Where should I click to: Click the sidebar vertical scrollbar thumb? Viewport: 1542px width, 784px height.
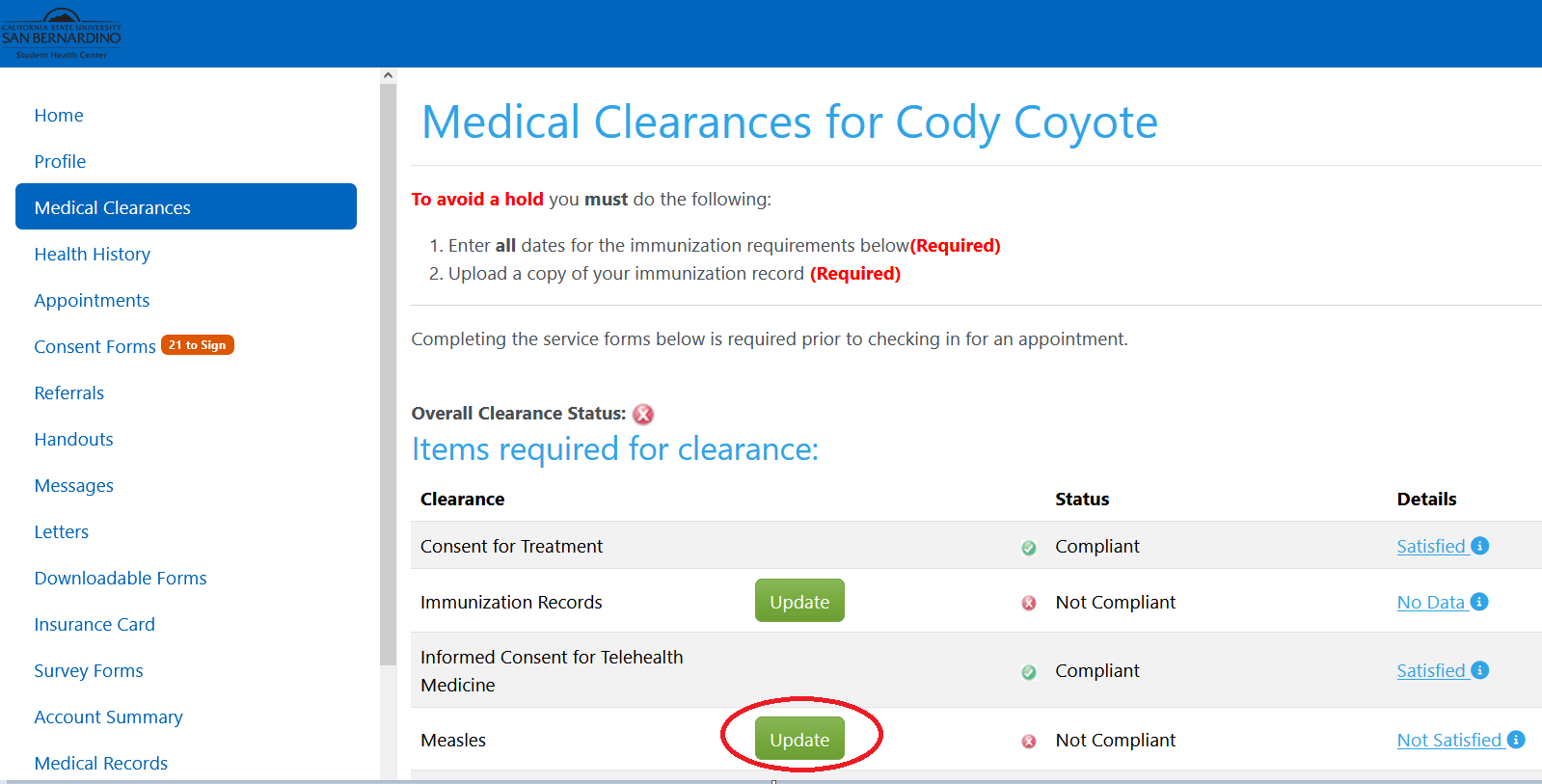pyautogui.click(x=388, y=374)
